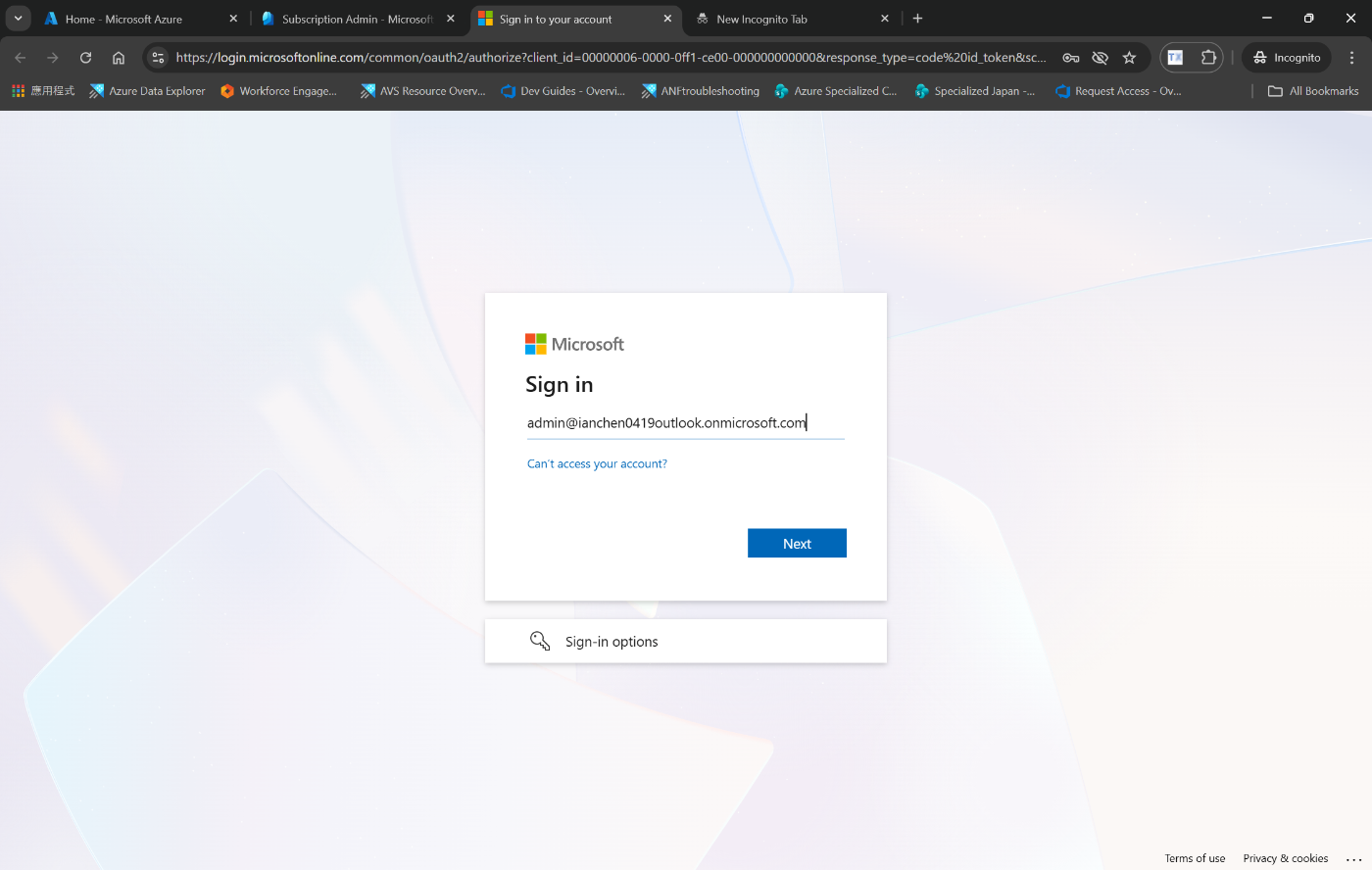The image size is (1372, 870).
Task: Close the Sign in to your account tab
Action: (667, 19)
